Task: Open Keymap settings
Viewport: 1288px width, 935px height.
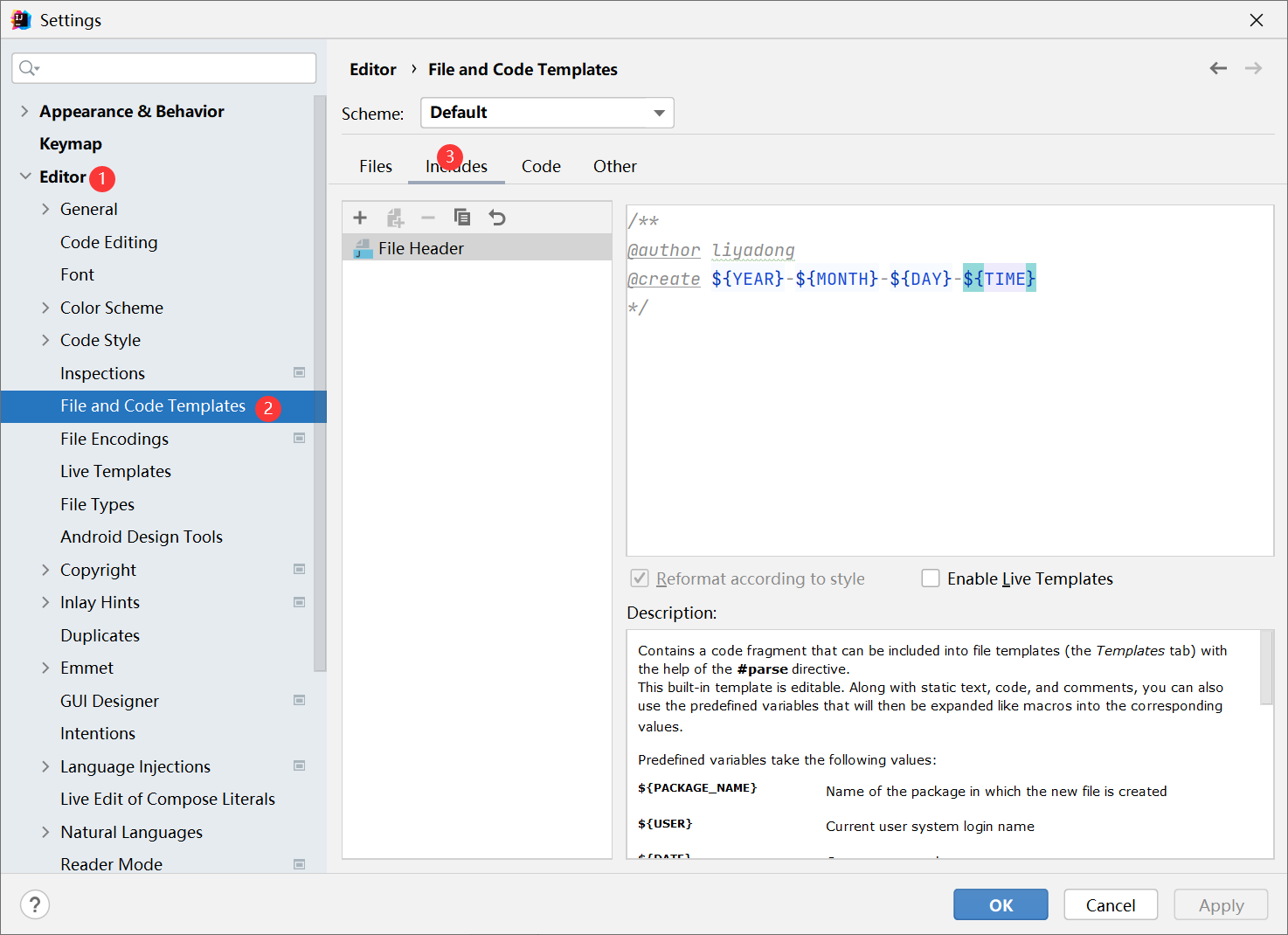Action: click(71, 143)
